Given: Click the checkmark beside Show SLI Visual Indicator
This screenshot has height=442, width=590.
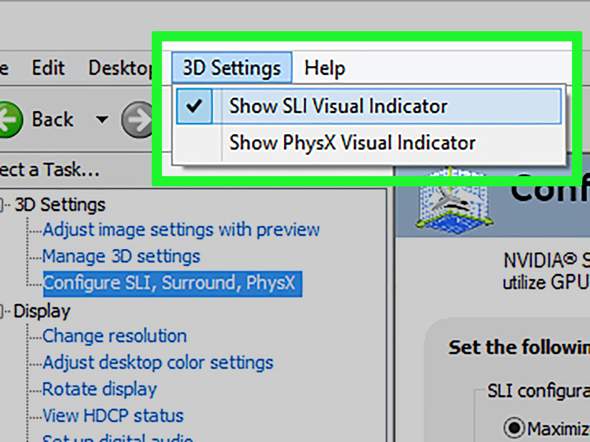Looking at the screenshot, I should pyautogui.click(x=194, y=106).
